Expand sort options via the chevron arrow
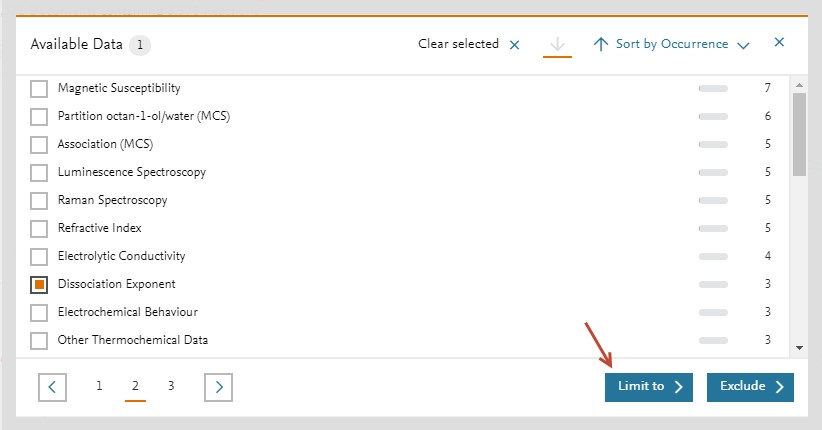822x430 pixels. 743,45
